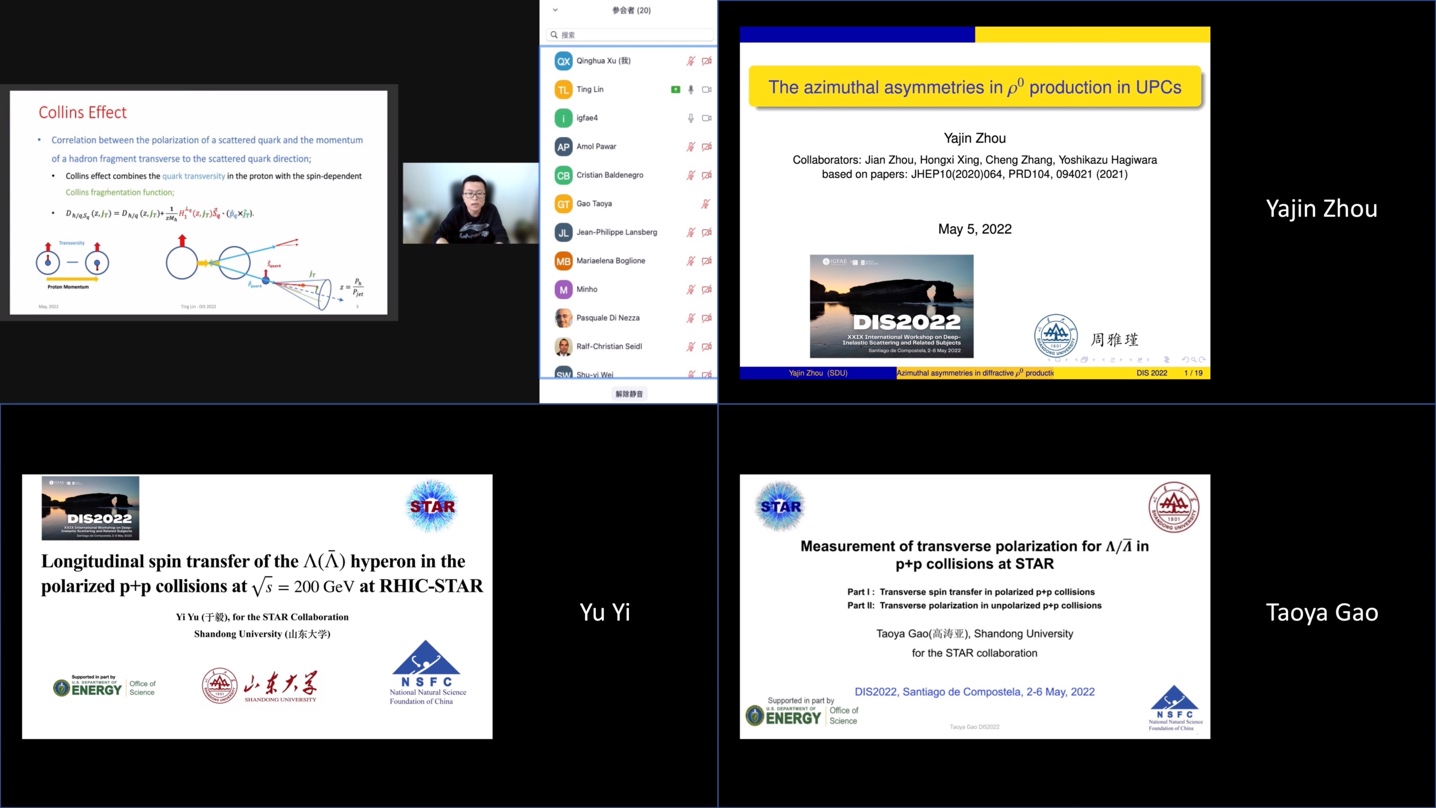Click Gao Taoya's muted microphone icon
Image resolution: width=1436 pixels, height=808 pixels.
coord(705,204)
